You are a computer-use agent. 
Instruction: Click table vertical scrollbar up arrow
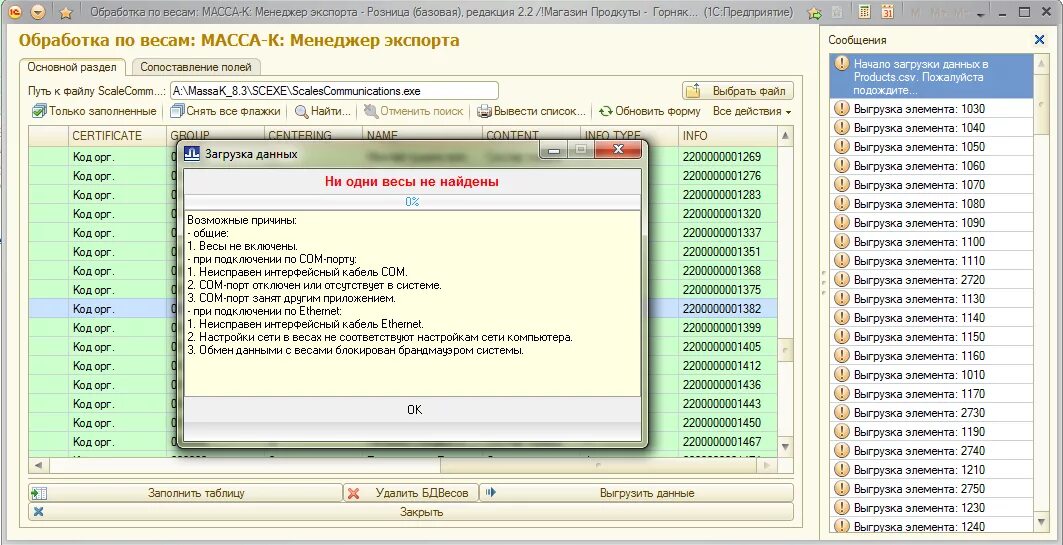[785, 136]
